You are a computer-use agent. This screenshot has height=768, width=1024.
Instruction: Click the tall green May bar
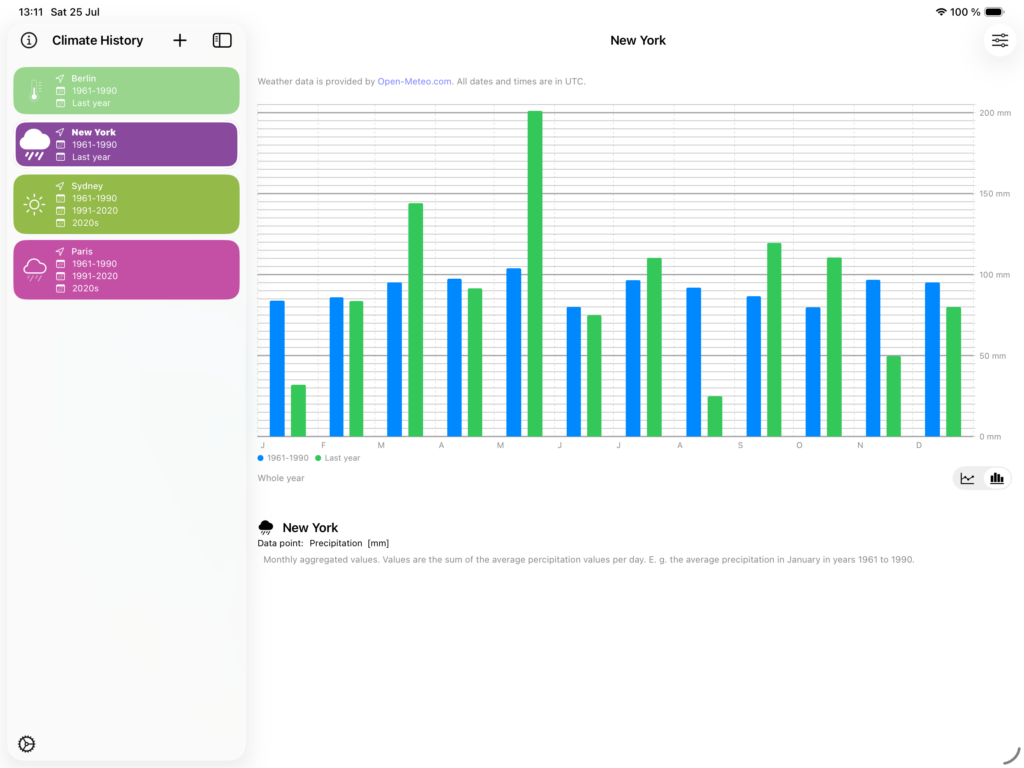click(535, 274)
